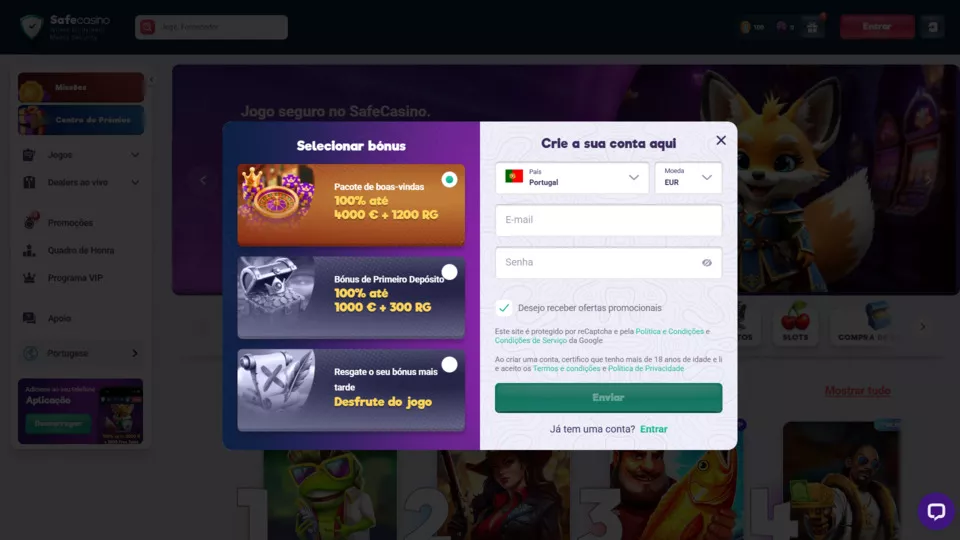Click the login arrow icon beside Entrar
This screenshot has width=960, height=540.
pos(932,27)
